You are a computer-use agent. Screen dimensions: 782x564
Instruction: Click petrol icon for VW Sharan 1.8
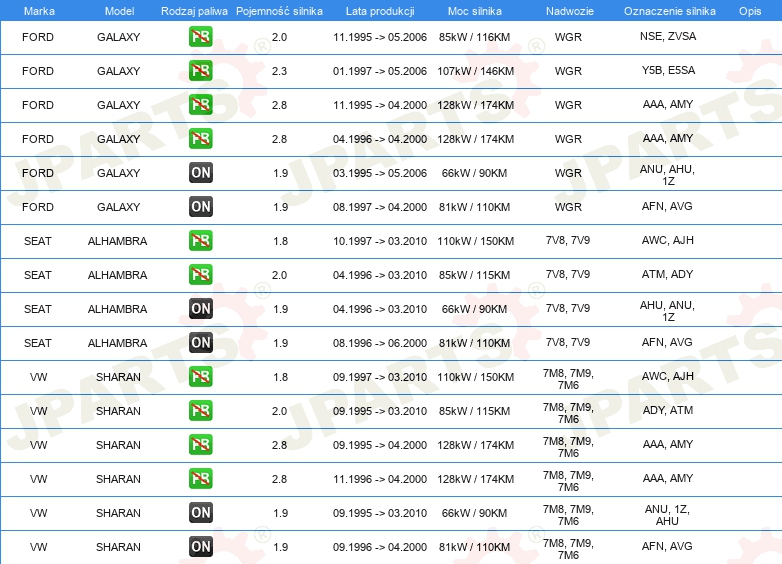pyautogui.click(x=200, y=377)
